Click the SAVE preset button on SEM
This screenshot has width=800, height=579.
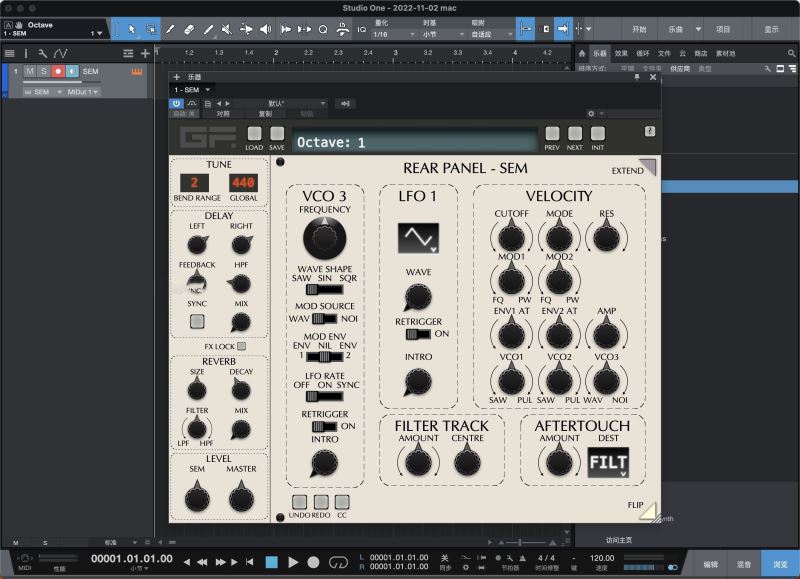coord(277,134)
